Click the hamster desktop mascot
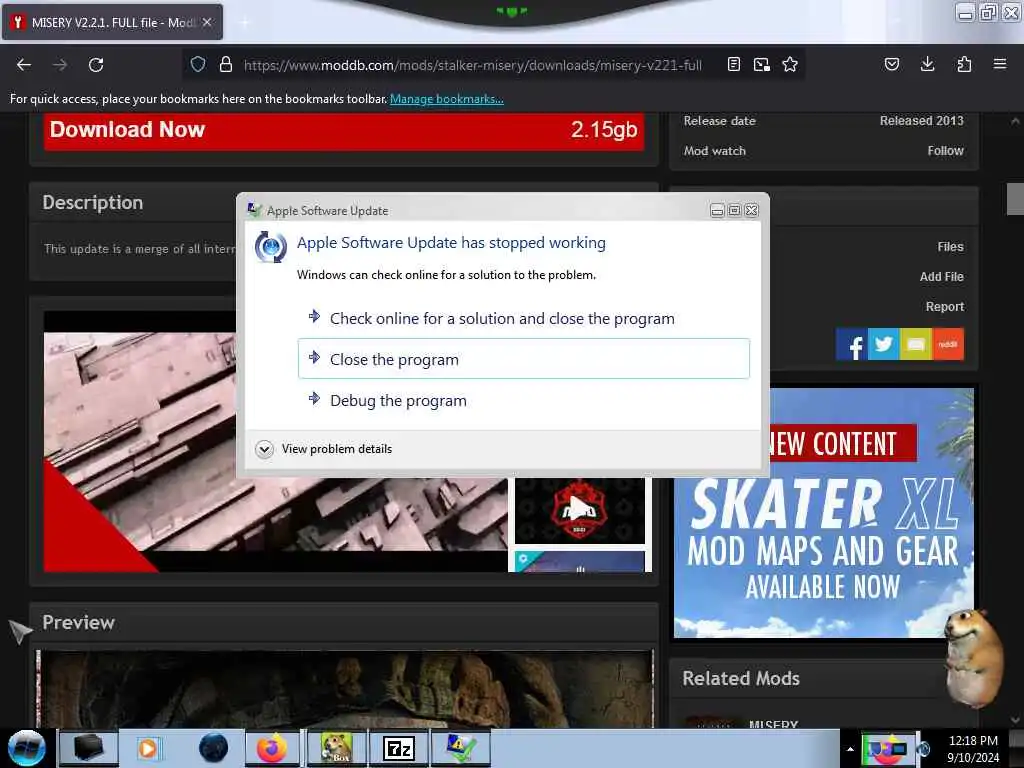This screenshot has width=1024, height=768. point(975,658)
